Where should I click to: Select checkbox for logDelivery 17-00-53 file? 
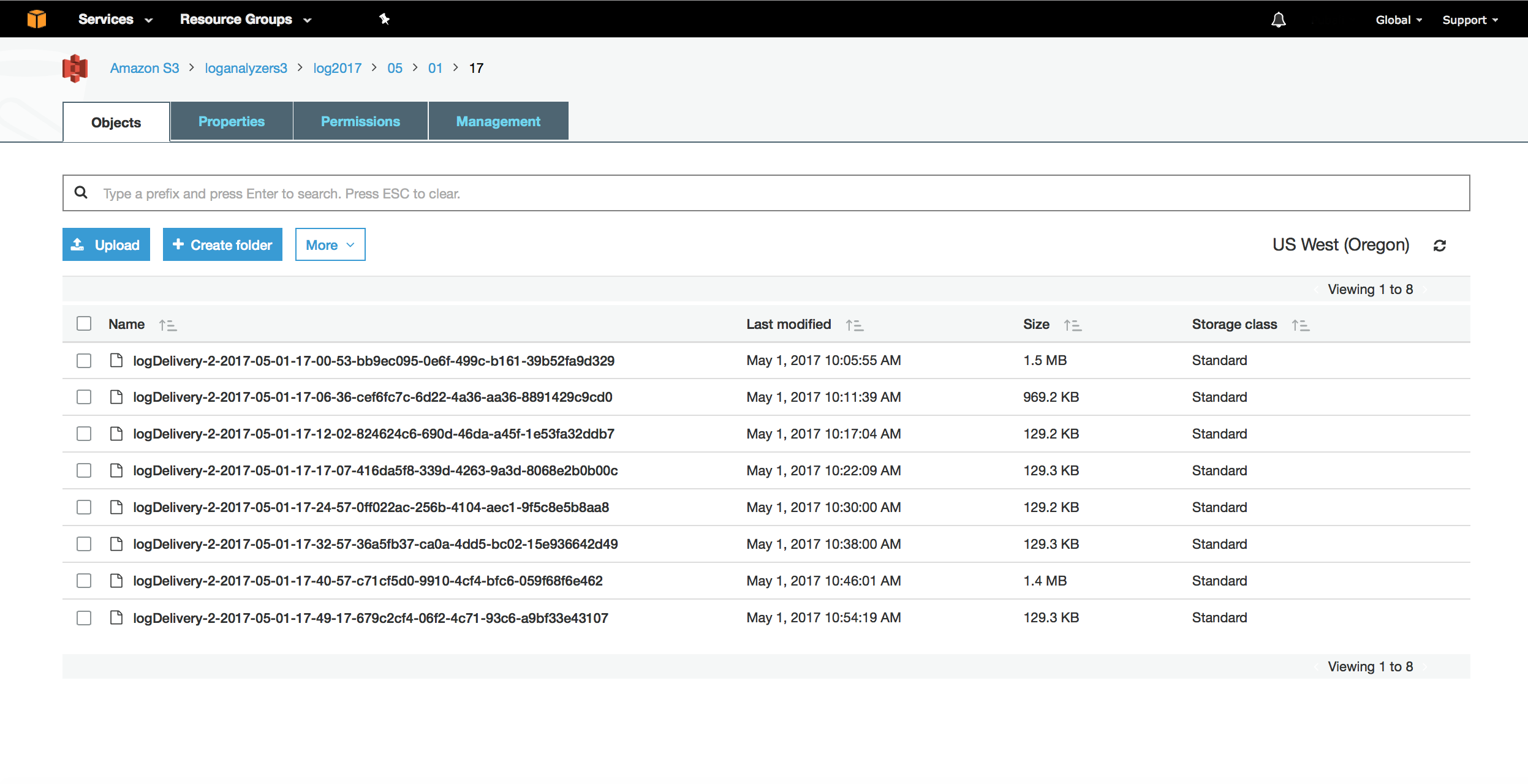(x=84, y=361)
